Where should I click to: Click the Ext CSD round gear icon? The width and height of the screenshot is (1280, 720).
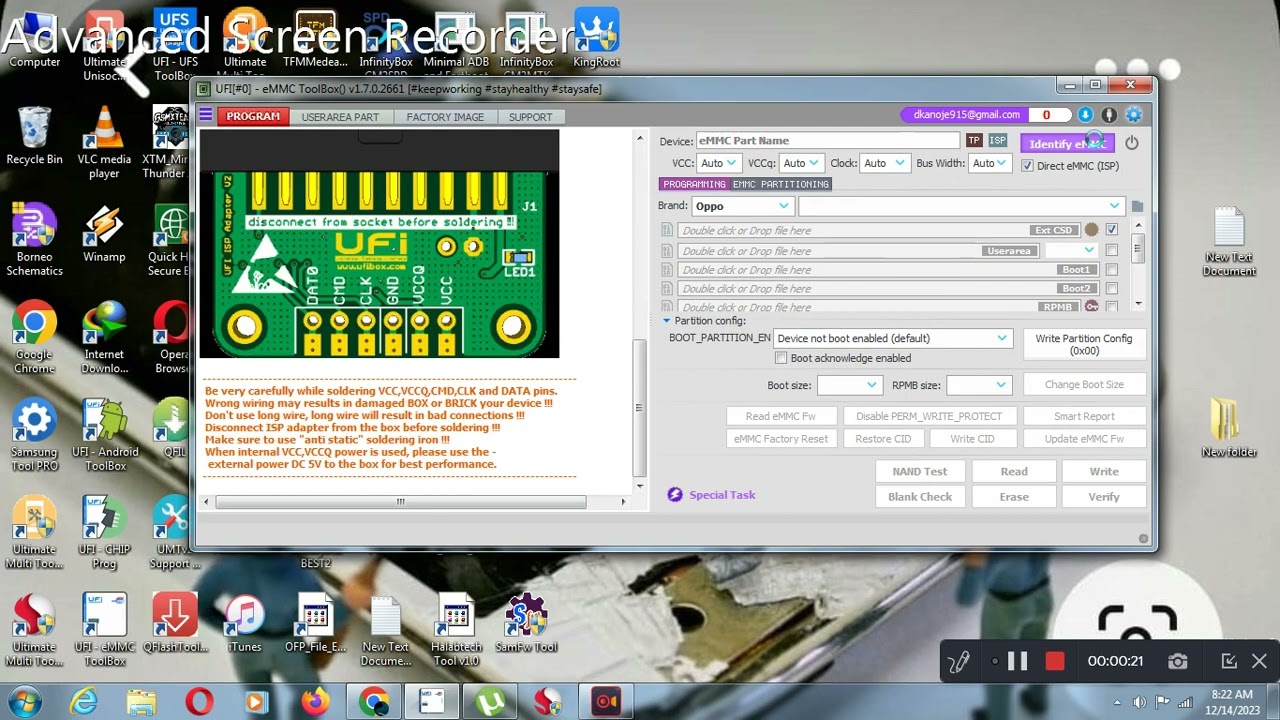click(x=1091, y=230)
